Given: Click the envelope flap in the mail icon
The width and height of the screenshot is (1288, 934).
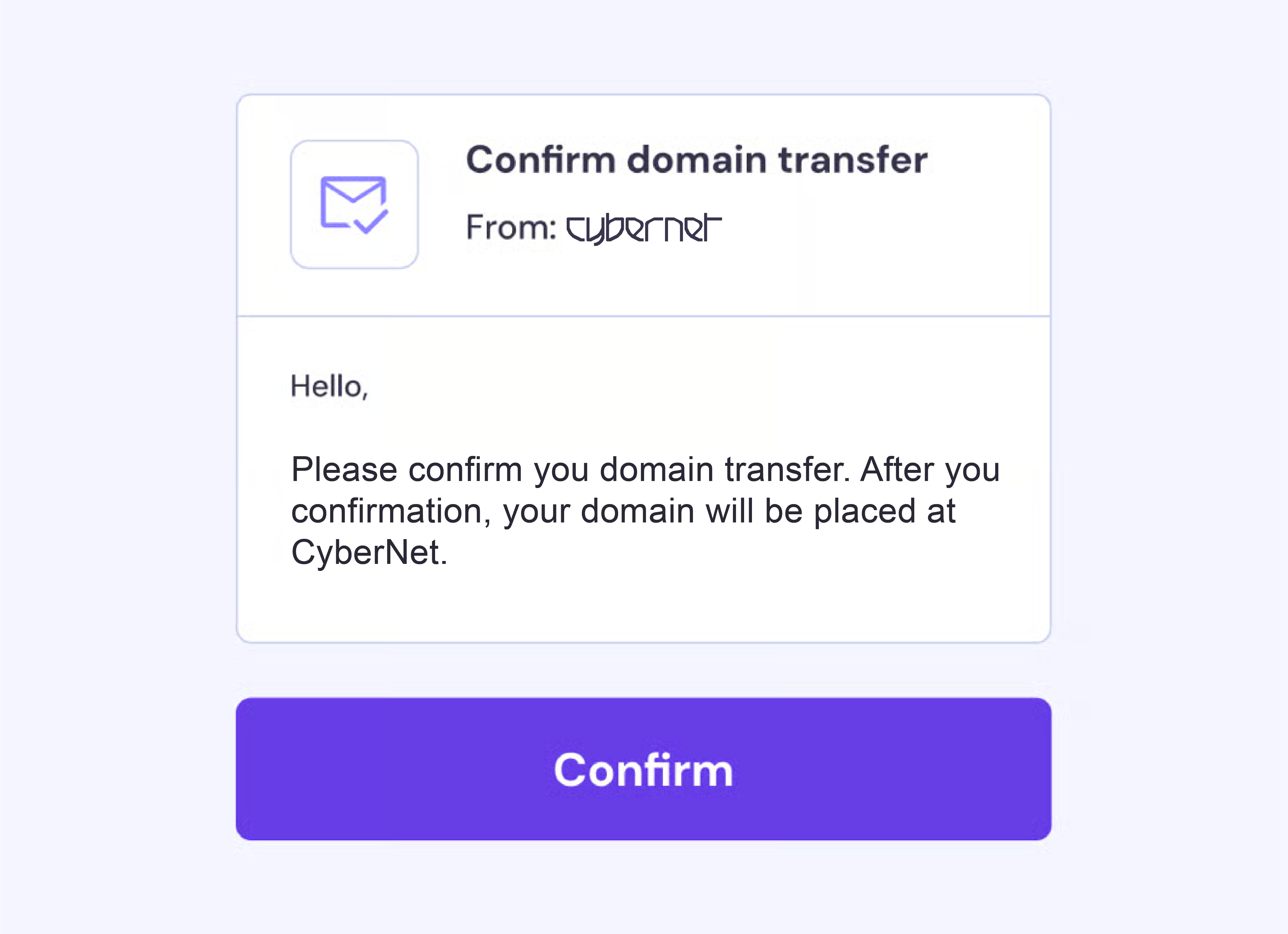Looking at the screenshot, I should coord(353,190).
